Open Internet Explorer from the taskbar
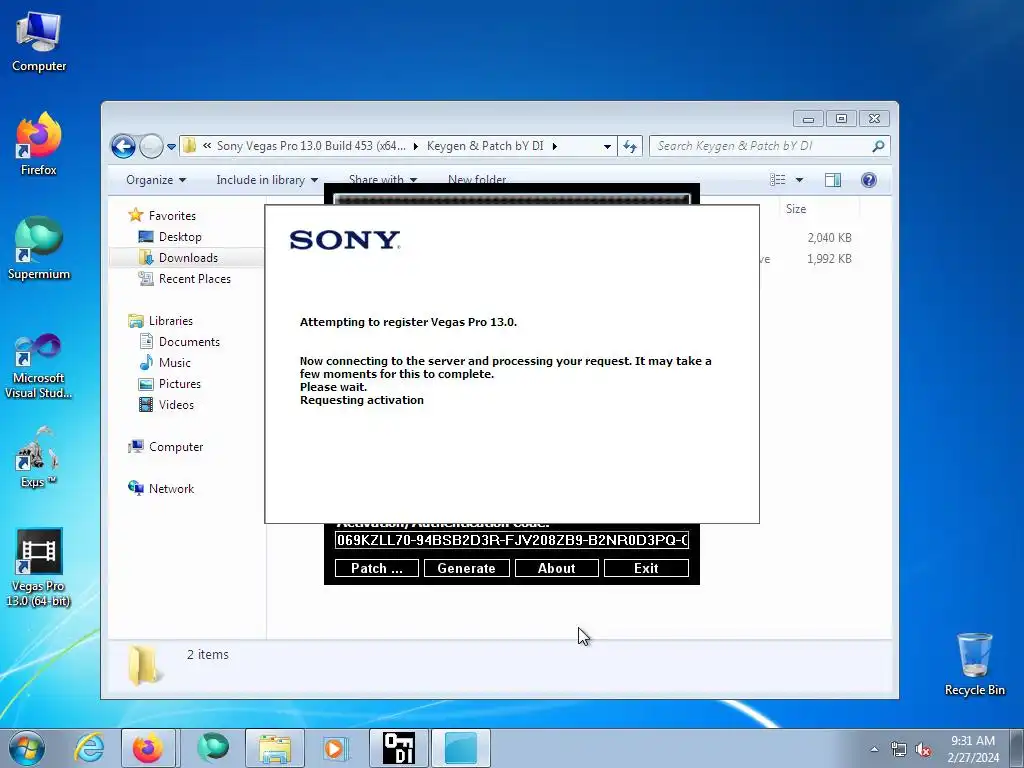The image size is (1024, 768). click(89, 748)
